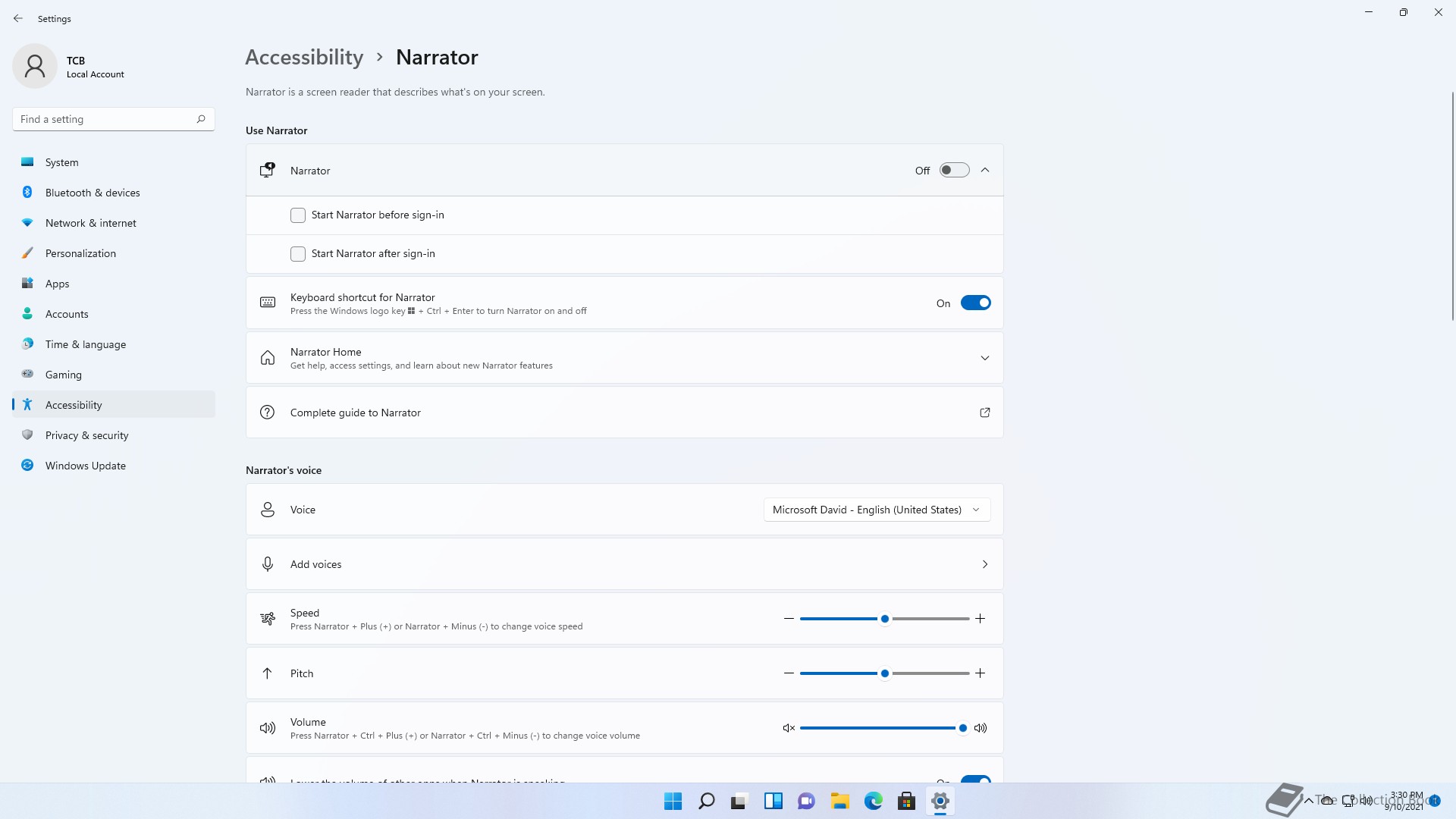The width and height of the screenshot is (1456, 819).
Task: Click the keyboard icon for Narrator shortcut
Action: (x=268, y=303)
